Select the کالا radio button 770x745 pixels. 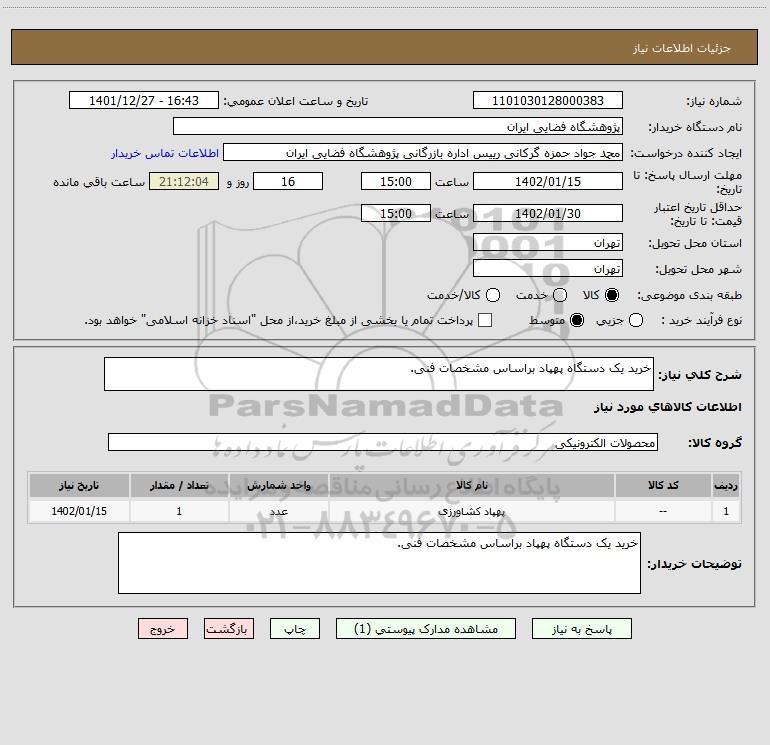click(x=612, y=295)
